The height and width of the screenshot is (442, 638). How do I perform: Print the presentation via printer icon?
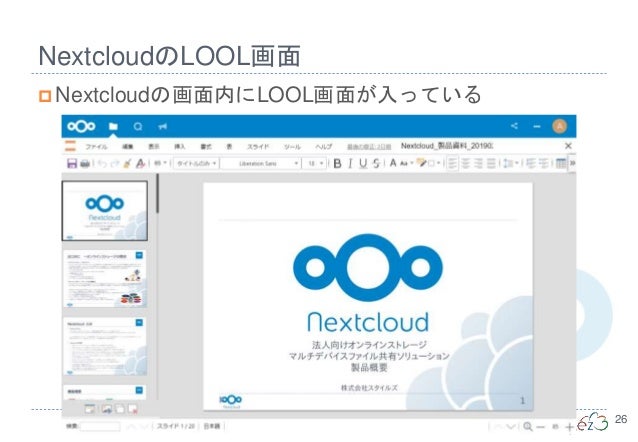point(85,163)
